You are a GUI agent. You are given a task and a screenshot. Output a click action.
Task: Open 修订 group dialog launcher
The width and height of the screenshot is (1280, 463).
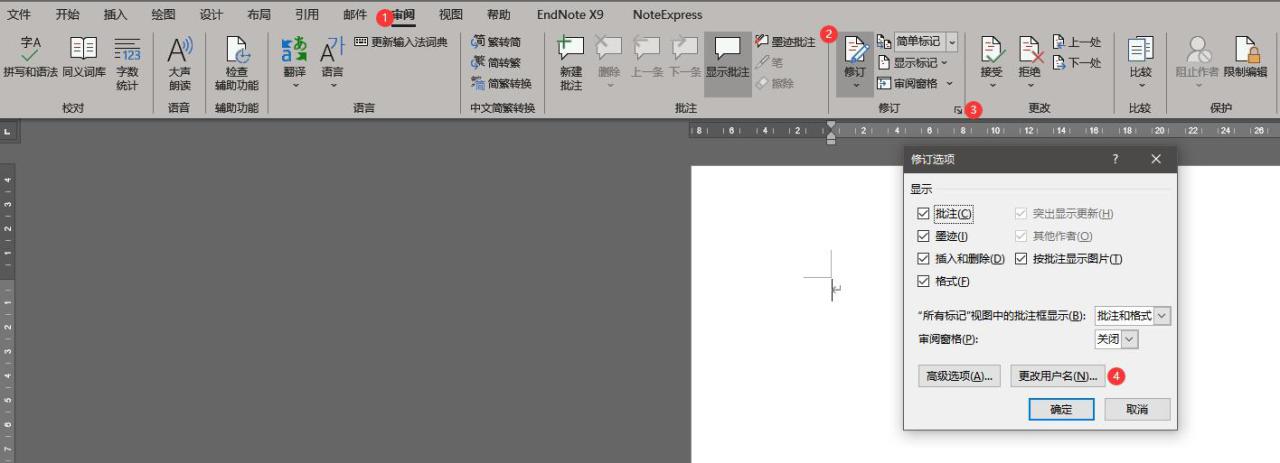(959, 109)
